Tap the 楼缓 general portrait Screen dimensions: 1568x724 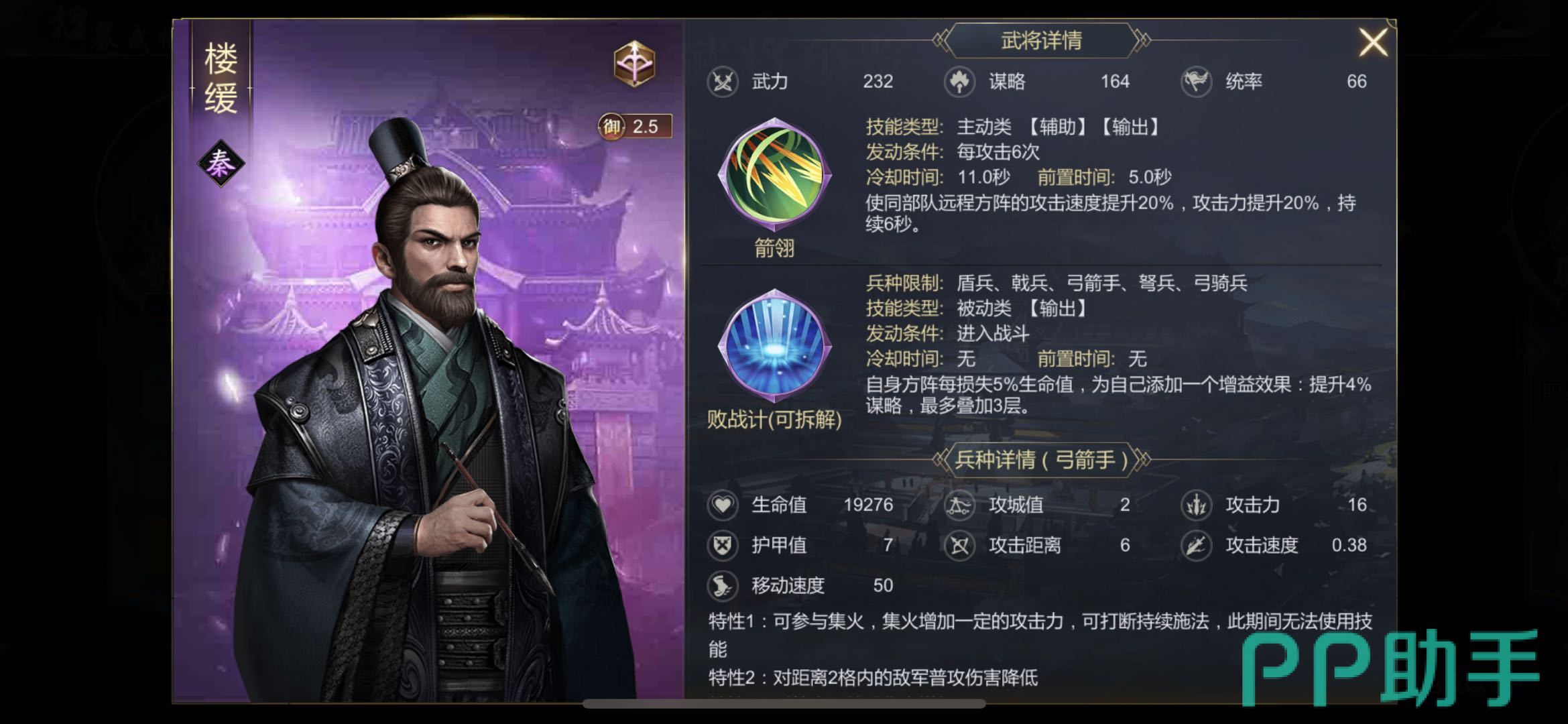(x=429, y=416)
